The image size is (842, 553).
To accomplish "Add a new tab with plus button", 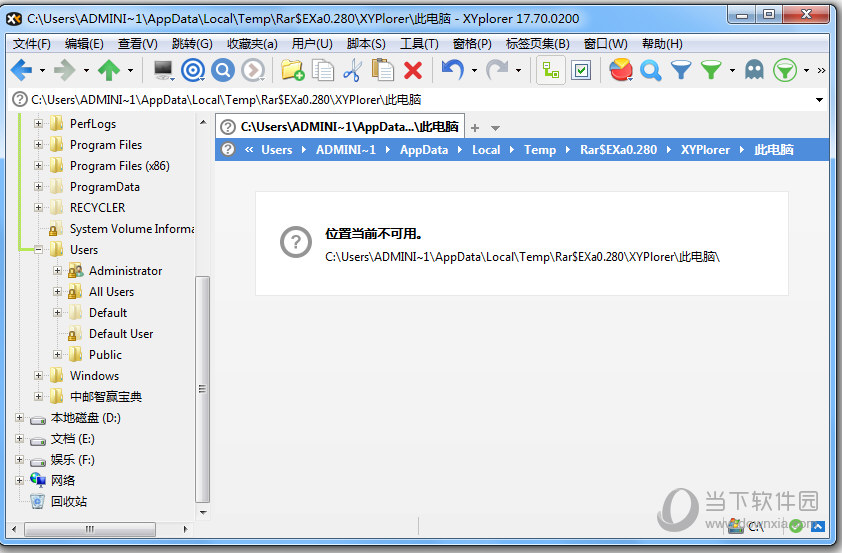I will [x=475, y=128].
